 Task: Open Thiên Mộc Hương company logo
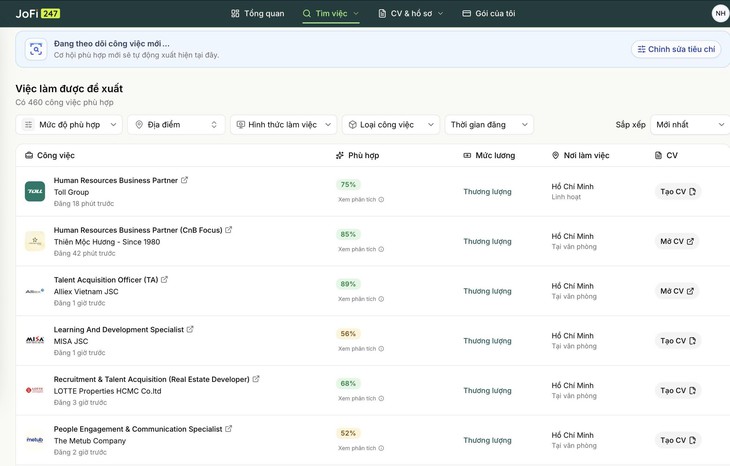35,241
